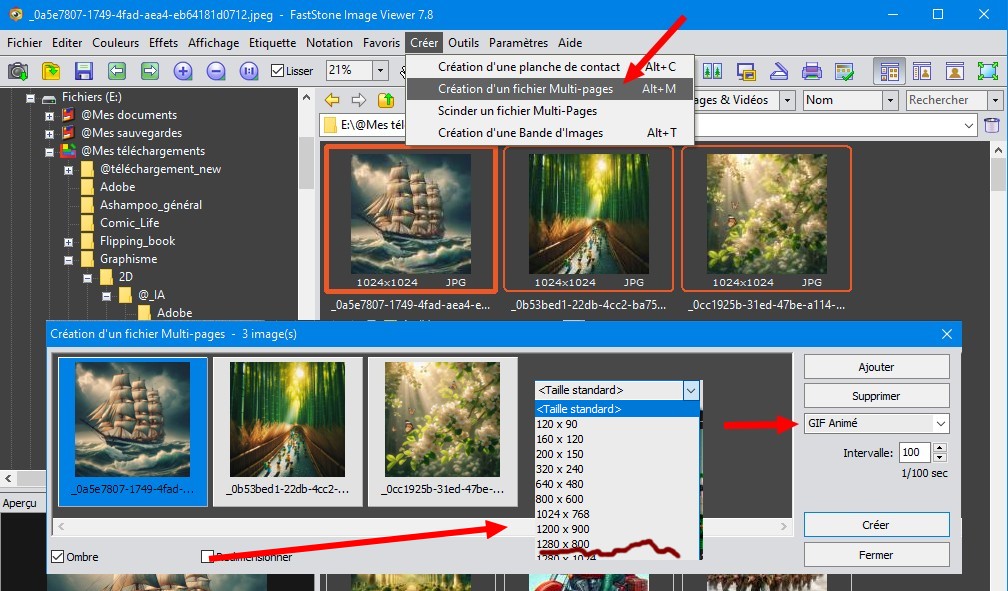Image resolution: width=1008 pixels, height=591 pixels.
Task: Open the GIF Animé format dropdown
Action: click(940, 424)
